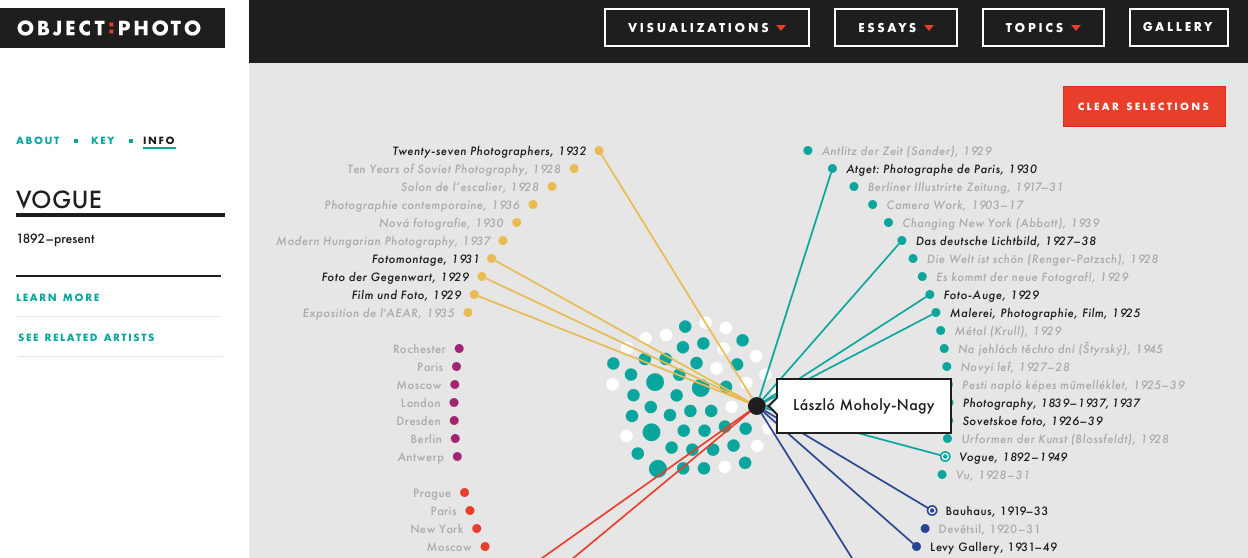Go to the Gallery page
This screenshot has width=1248, height=558.
coord(1178,27)
